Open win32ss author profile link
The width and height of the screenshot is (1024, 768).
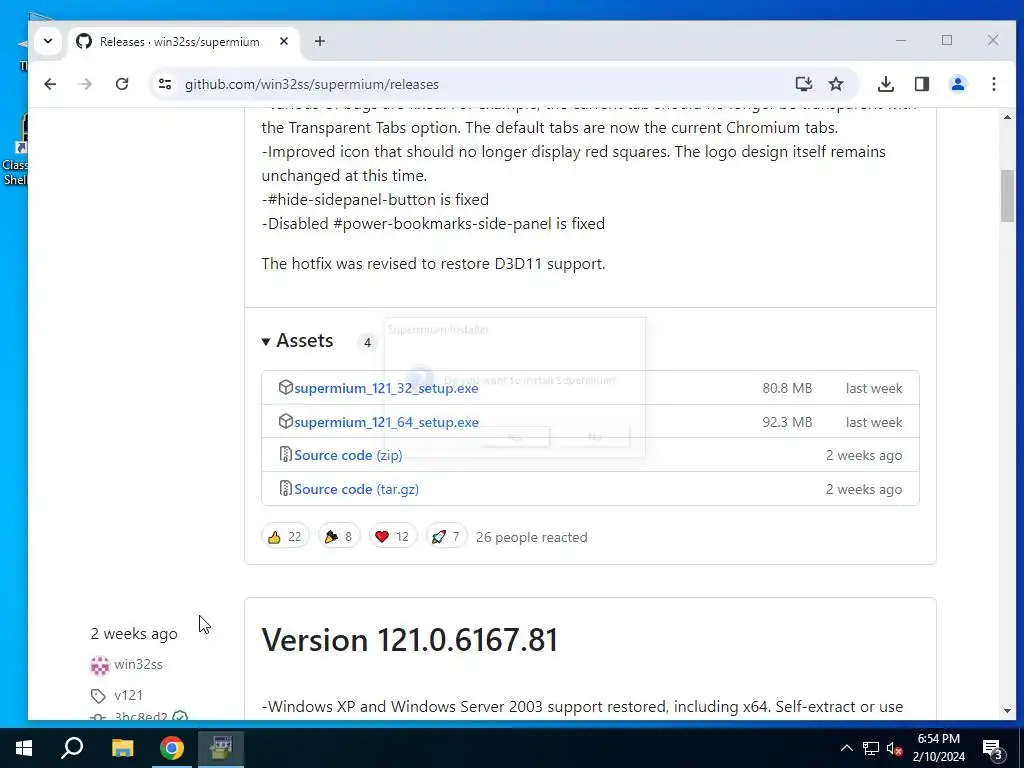[138, 665]
